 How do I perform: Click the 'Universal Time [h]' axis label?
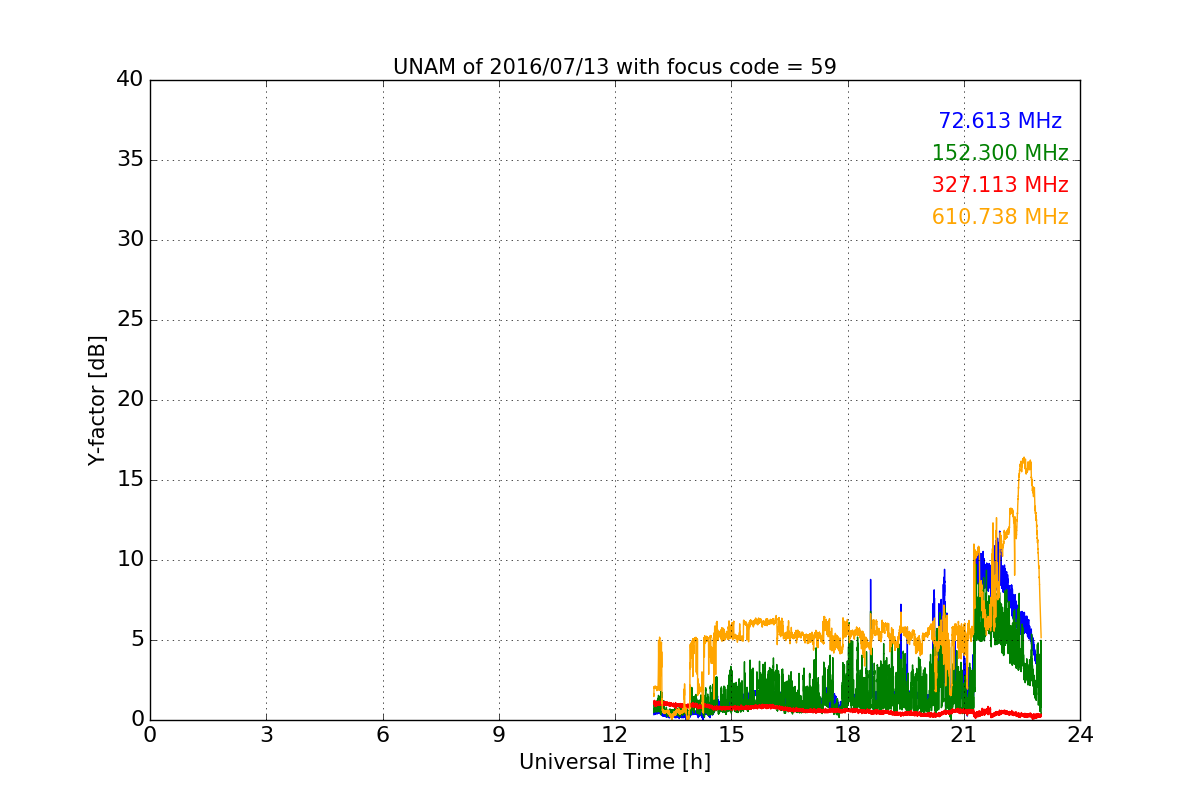click(614, 762)
